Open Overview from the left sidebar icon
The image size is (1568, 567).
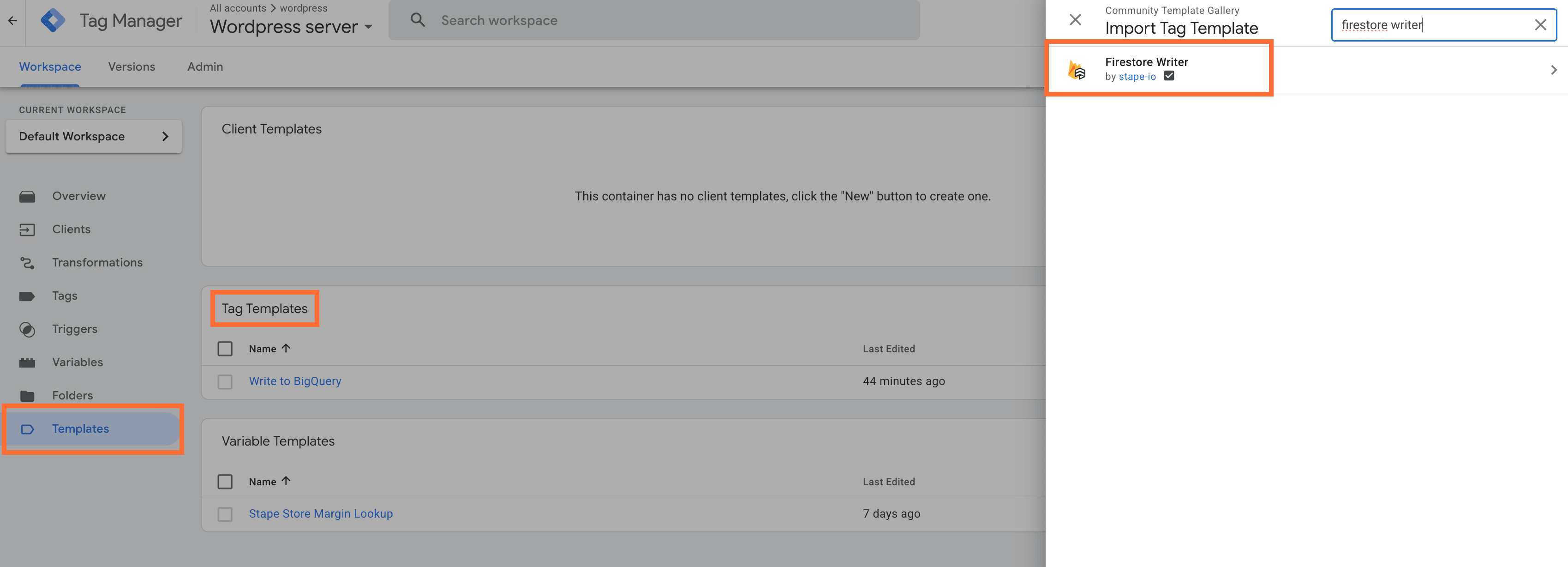coord(27,195)
